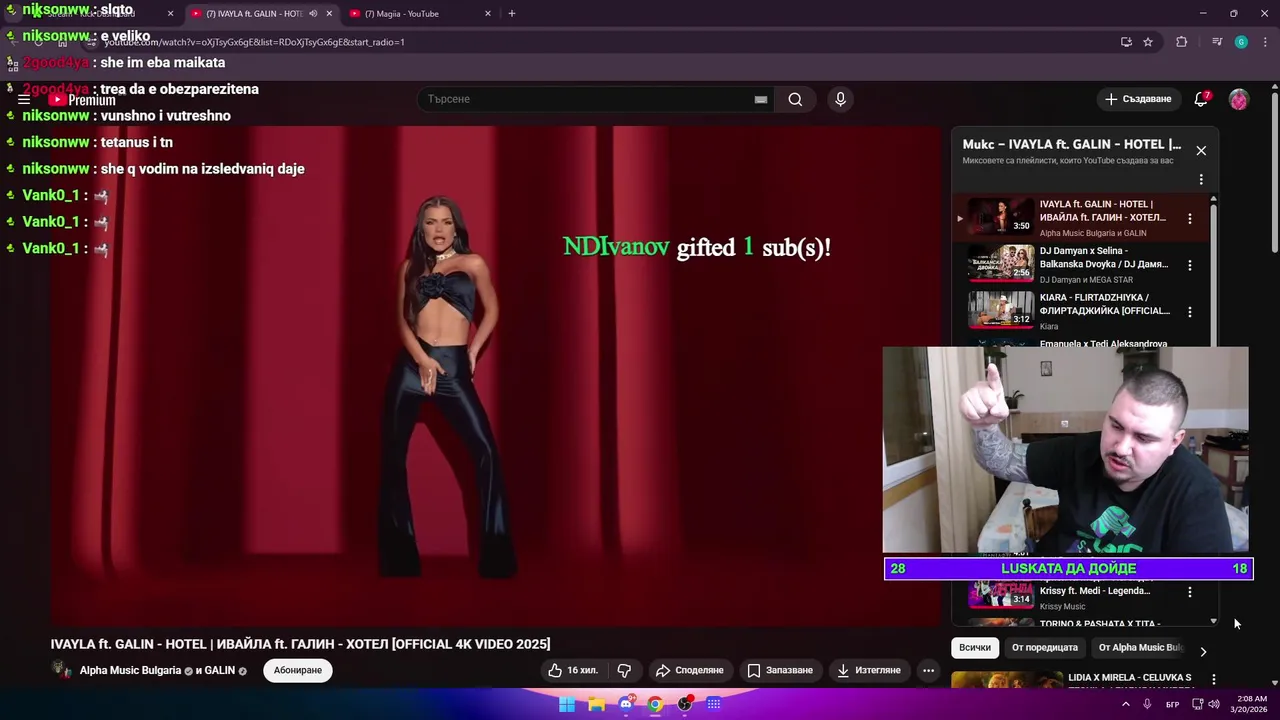Image resolution: width=1280 pixels, height=720 pixels.
Task: Open YouTube notifications bell
Action: coord(1202,99)
